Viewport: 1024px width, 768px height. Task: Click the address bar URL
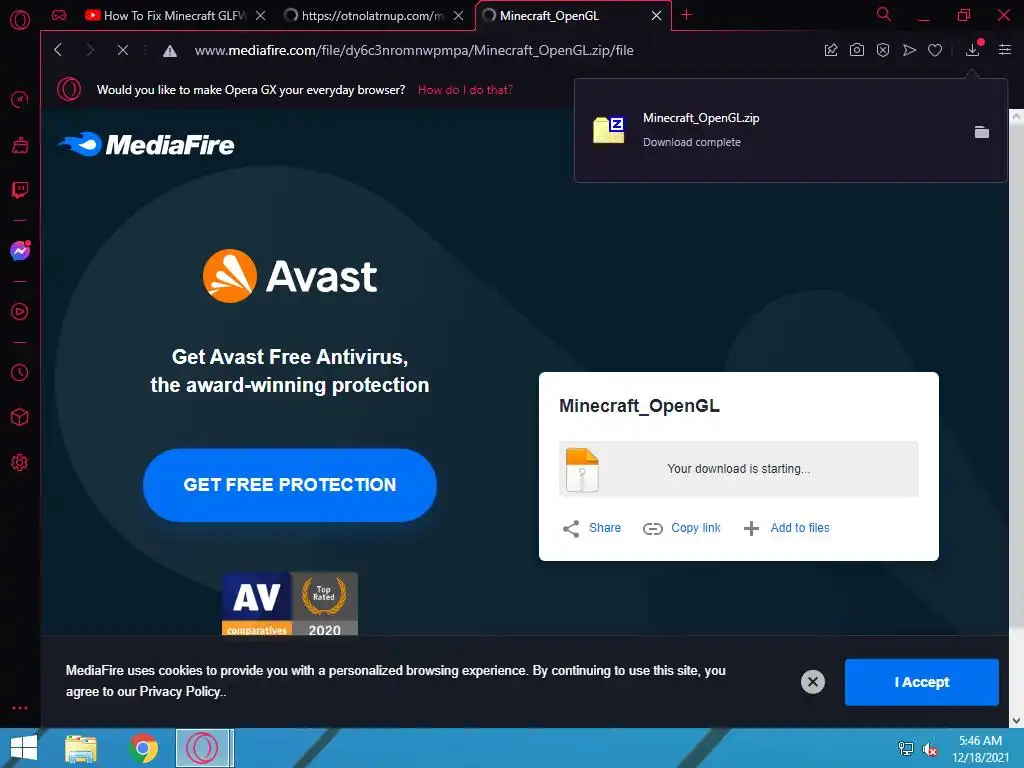point(414,50)
